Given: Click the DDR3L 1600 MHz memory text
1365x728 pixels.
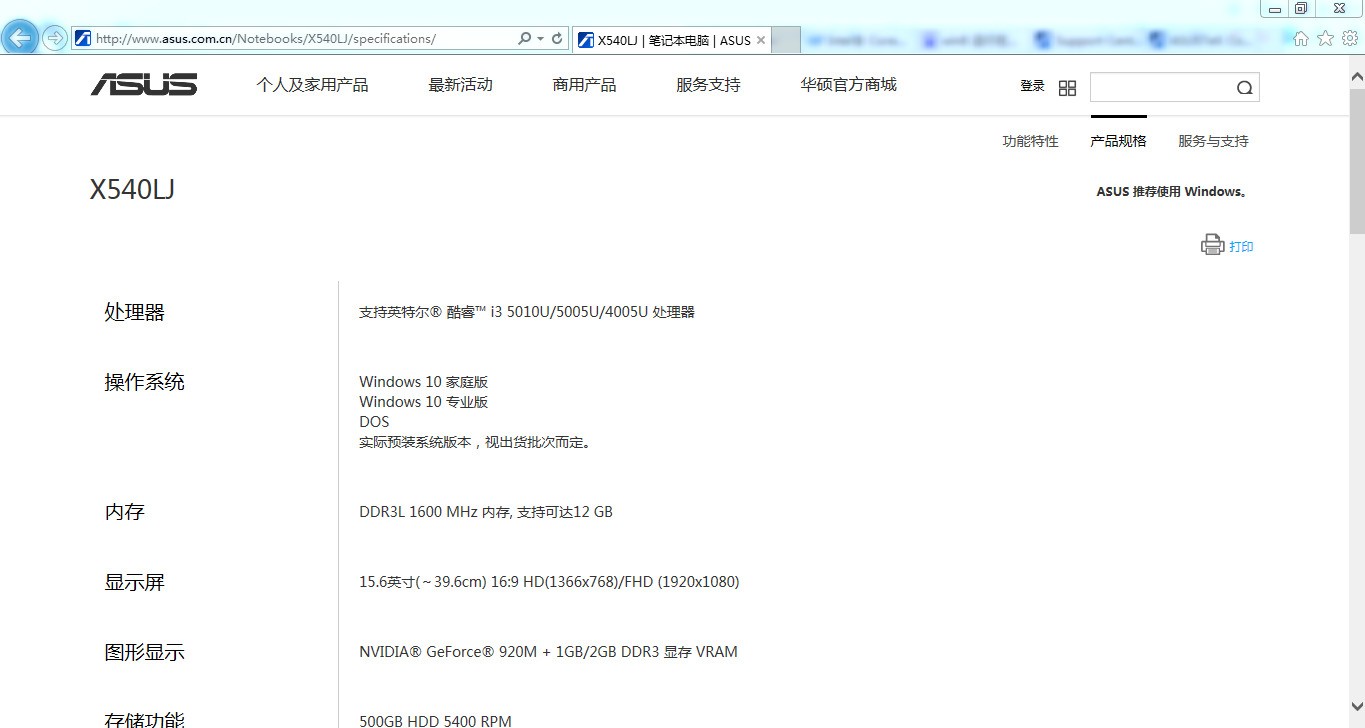Looking at the screenshot, I should pyautogui.click(x=486, y=512).
